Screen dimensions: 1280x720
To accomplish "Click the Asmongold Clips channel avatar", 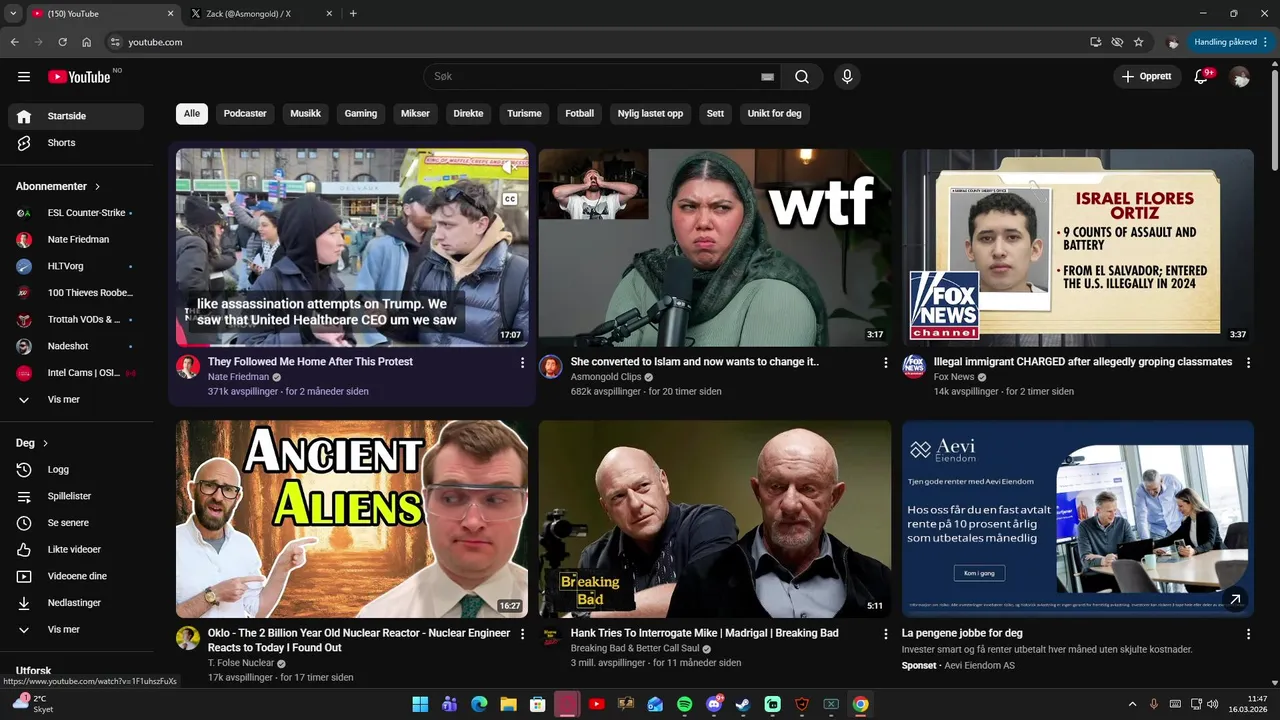I will pos(551,367).
